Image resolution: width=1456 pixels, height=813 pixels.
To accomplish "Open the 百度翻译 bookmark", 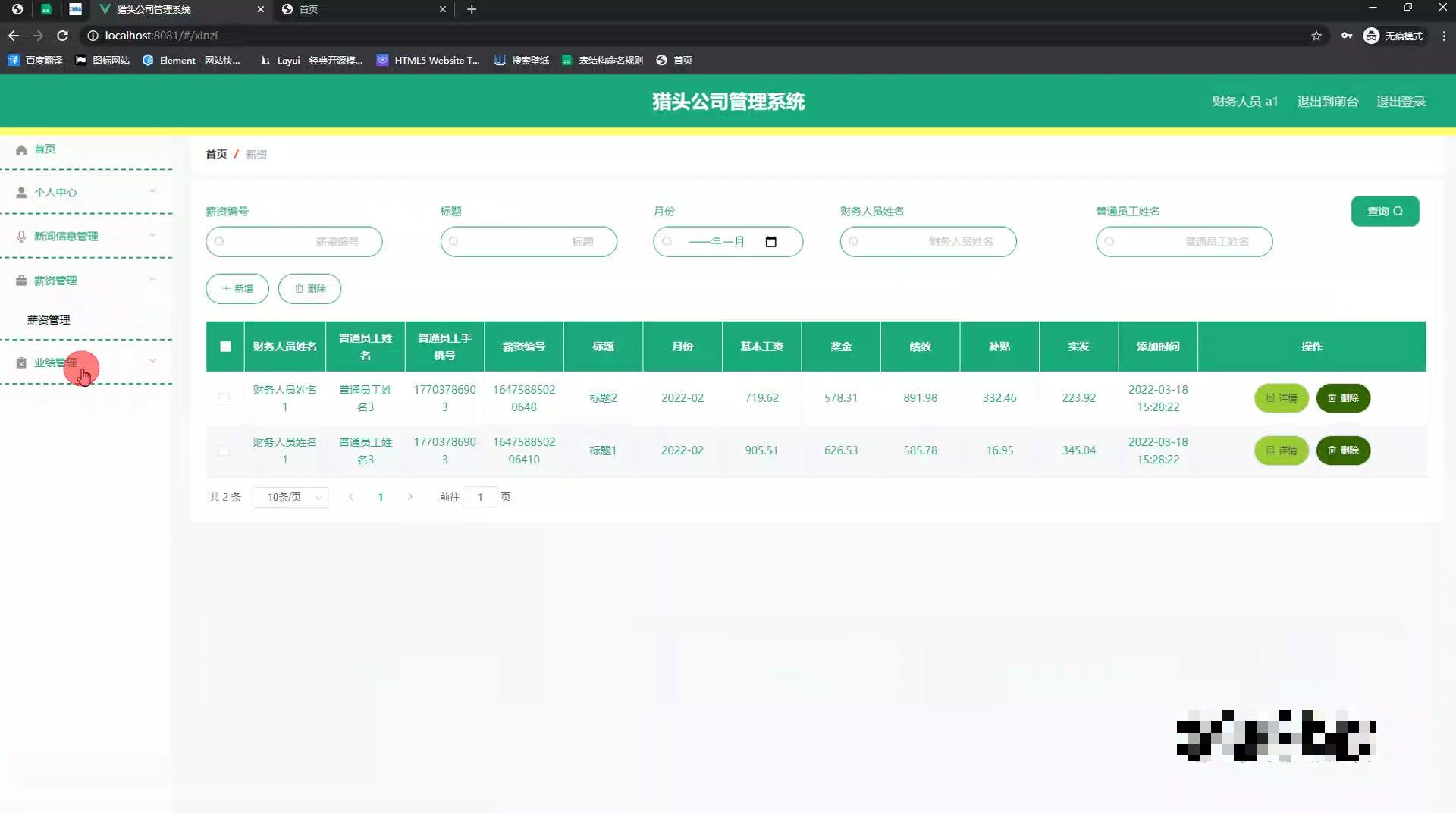I will pos(35,60).
